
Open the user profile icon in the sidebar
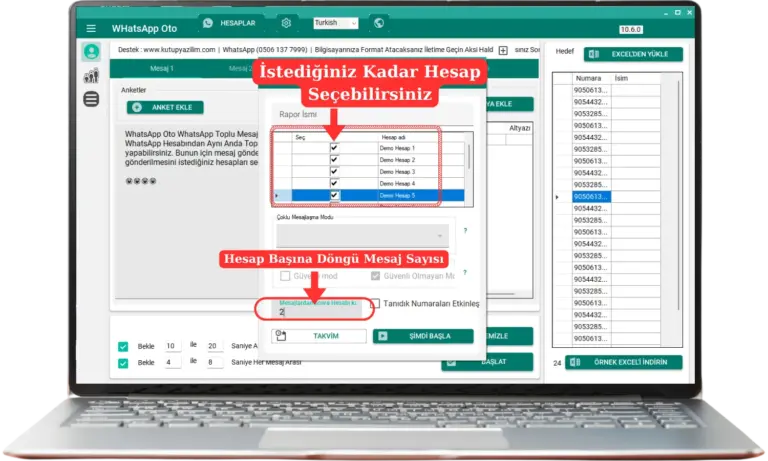pyautogui.click(x=91, y=51)
